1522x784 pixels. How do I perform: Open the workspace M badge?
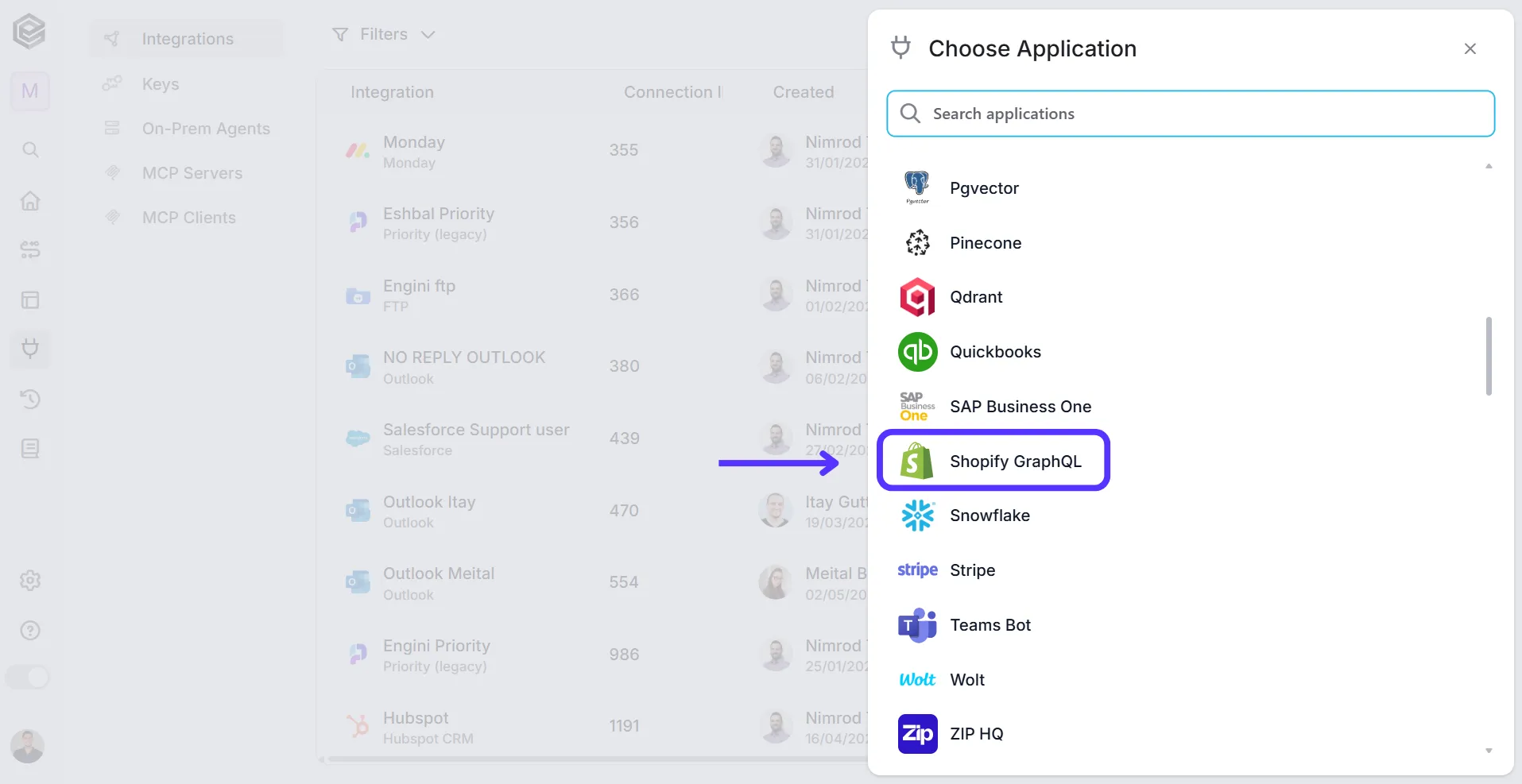30,91
